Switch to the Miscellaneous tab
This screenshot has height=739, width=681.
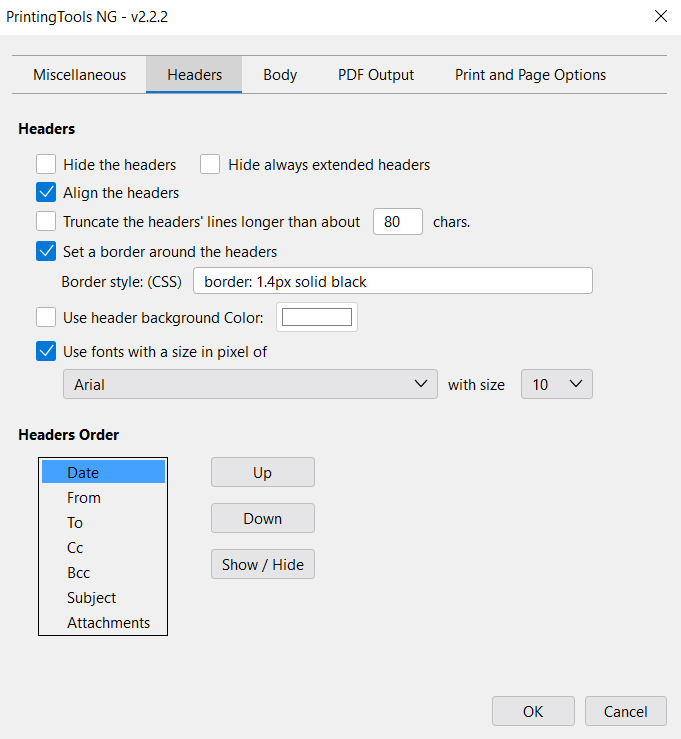[x=79, y=75]
